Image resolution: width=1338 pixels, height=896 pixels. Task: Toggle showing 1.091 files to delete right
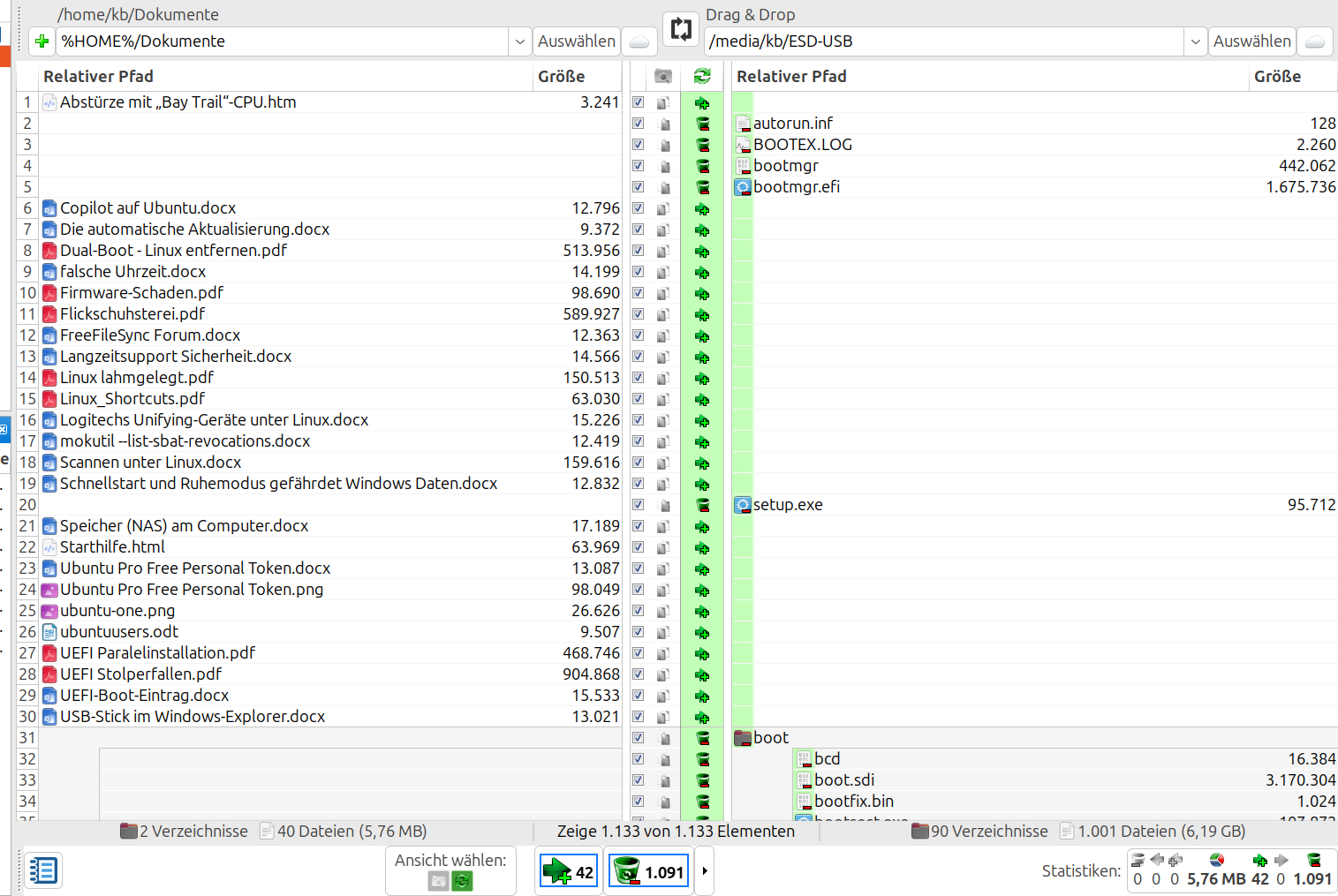point(648,872)
